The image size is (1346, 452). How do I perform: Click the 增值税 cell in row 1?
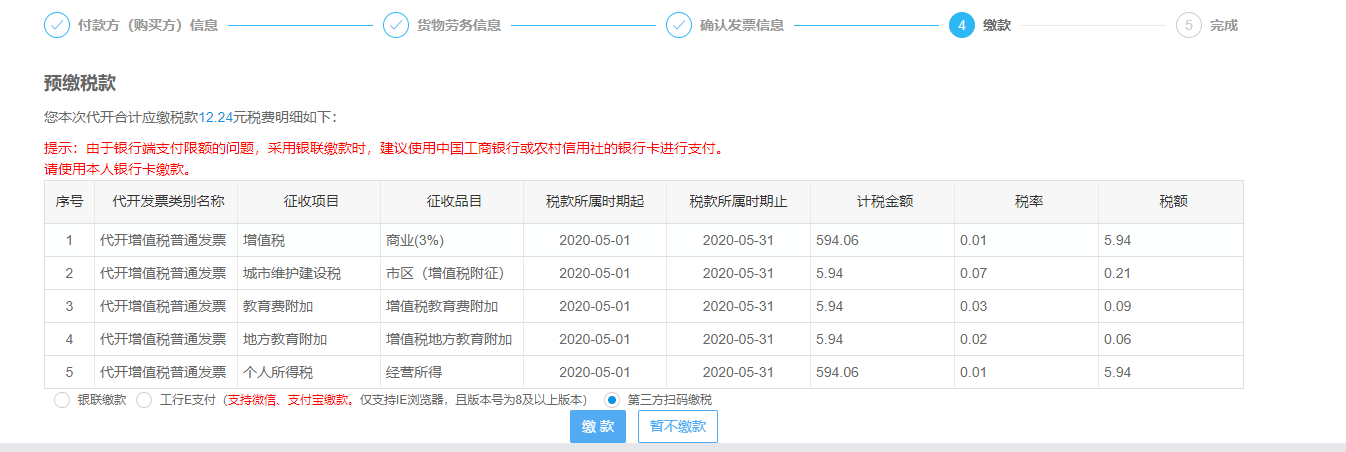click(309, 240)
